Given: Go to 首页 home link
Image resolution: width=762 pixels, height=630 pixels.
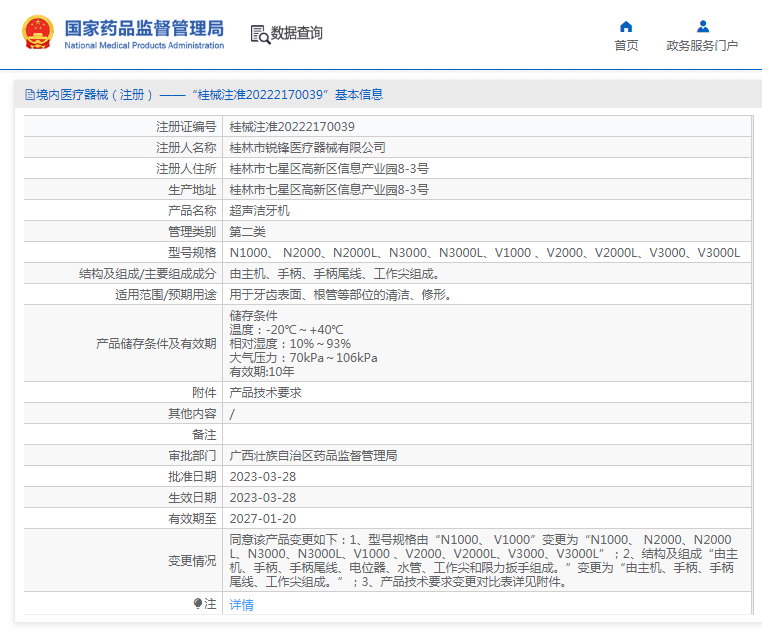Looking at the screenshot, I should click(626, 45).
